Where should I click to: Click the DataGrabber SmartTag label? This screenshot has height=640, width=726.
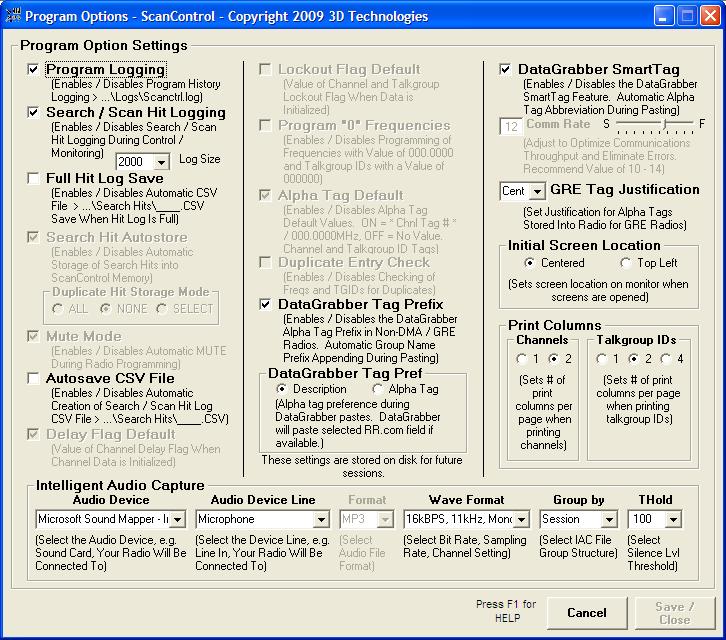coord(599,69)
